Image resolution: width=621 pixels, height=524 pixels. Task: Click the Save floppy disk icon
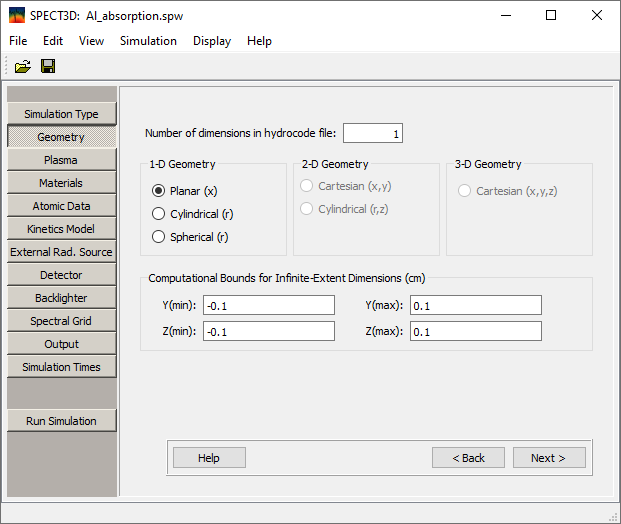(x=47, y=66)
